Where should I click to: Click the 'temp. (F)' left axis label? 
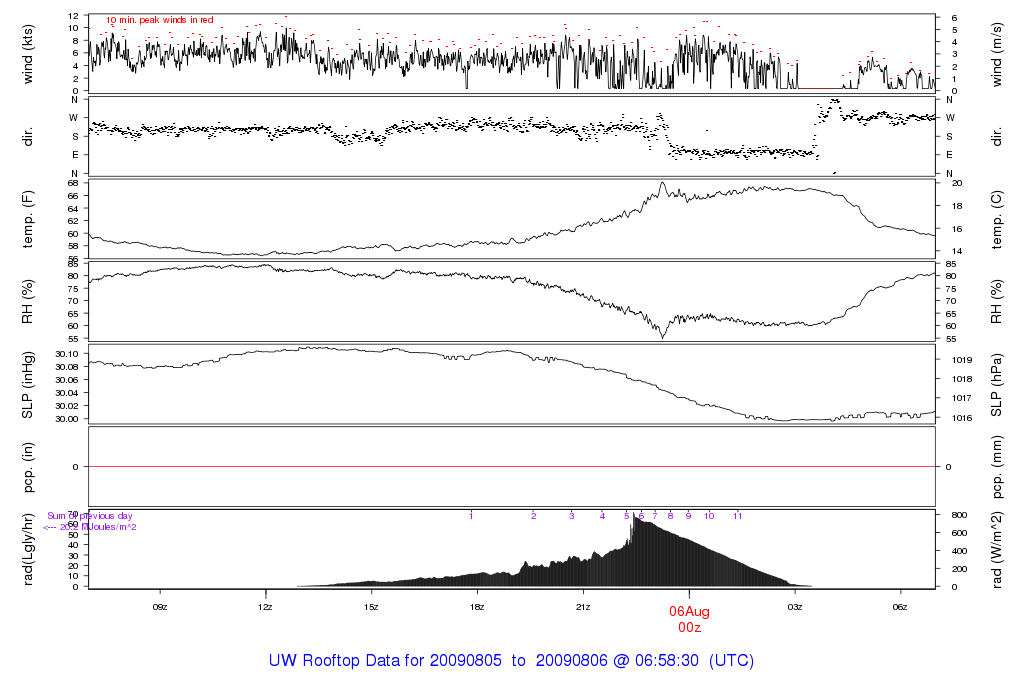click(27, 219)
